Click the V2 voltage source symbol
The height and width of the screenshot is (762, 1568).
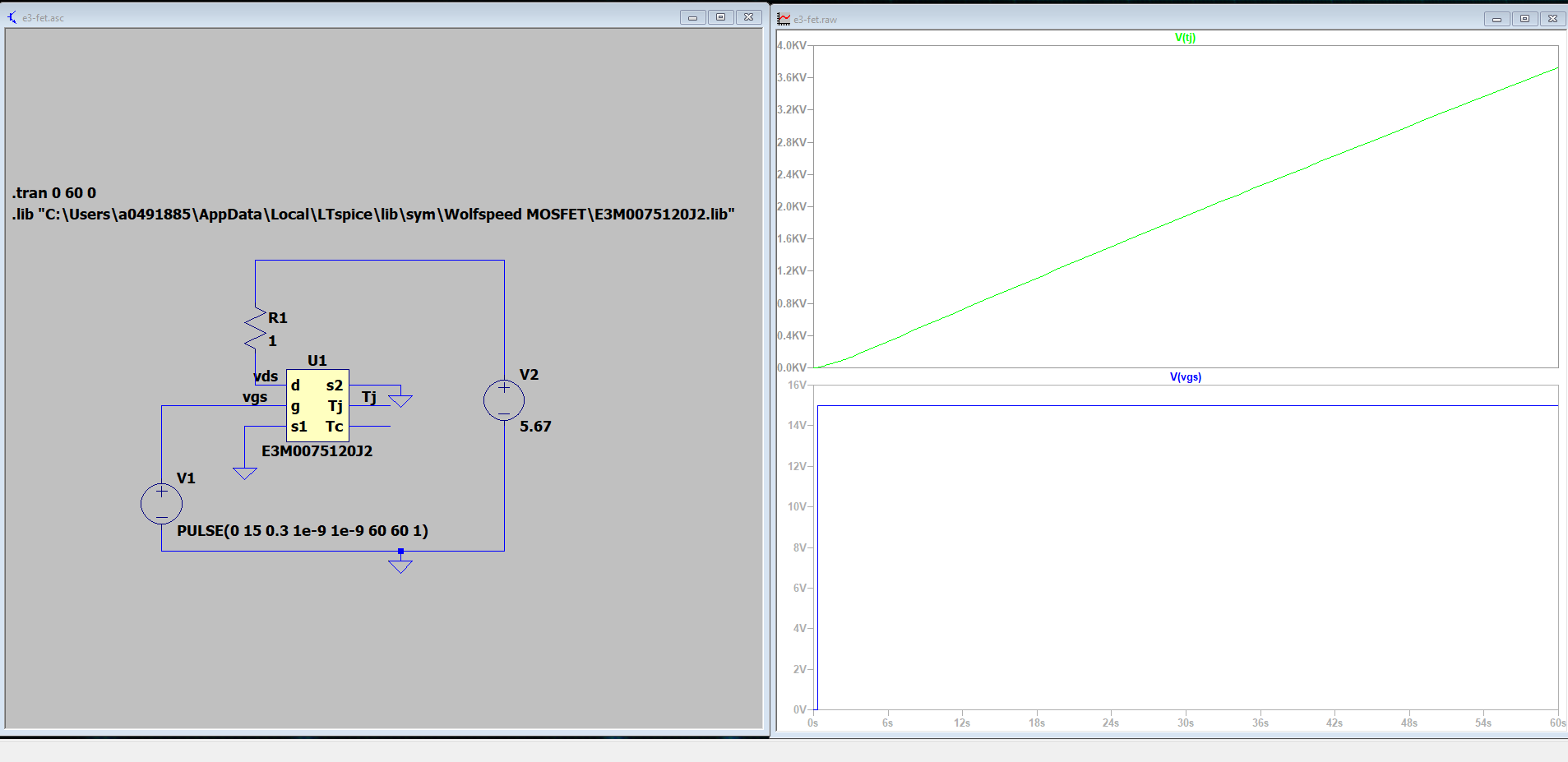click(x=504, y=400)
